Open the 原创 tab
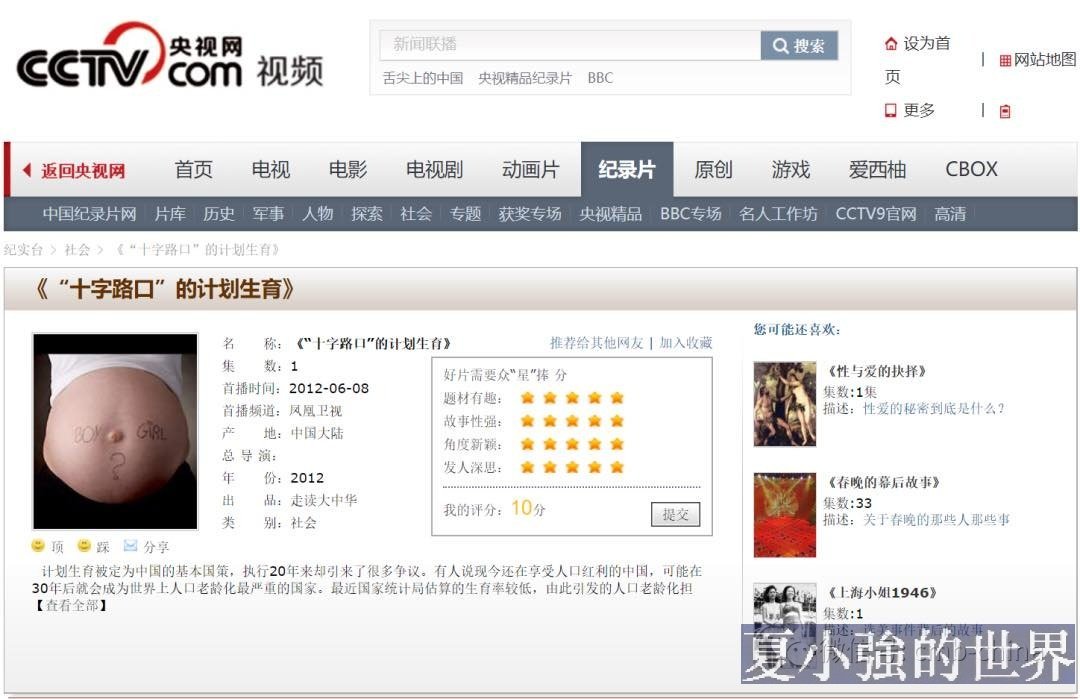Image resolution: width=1080 pixels, height=699 pixels. [714, 169]
